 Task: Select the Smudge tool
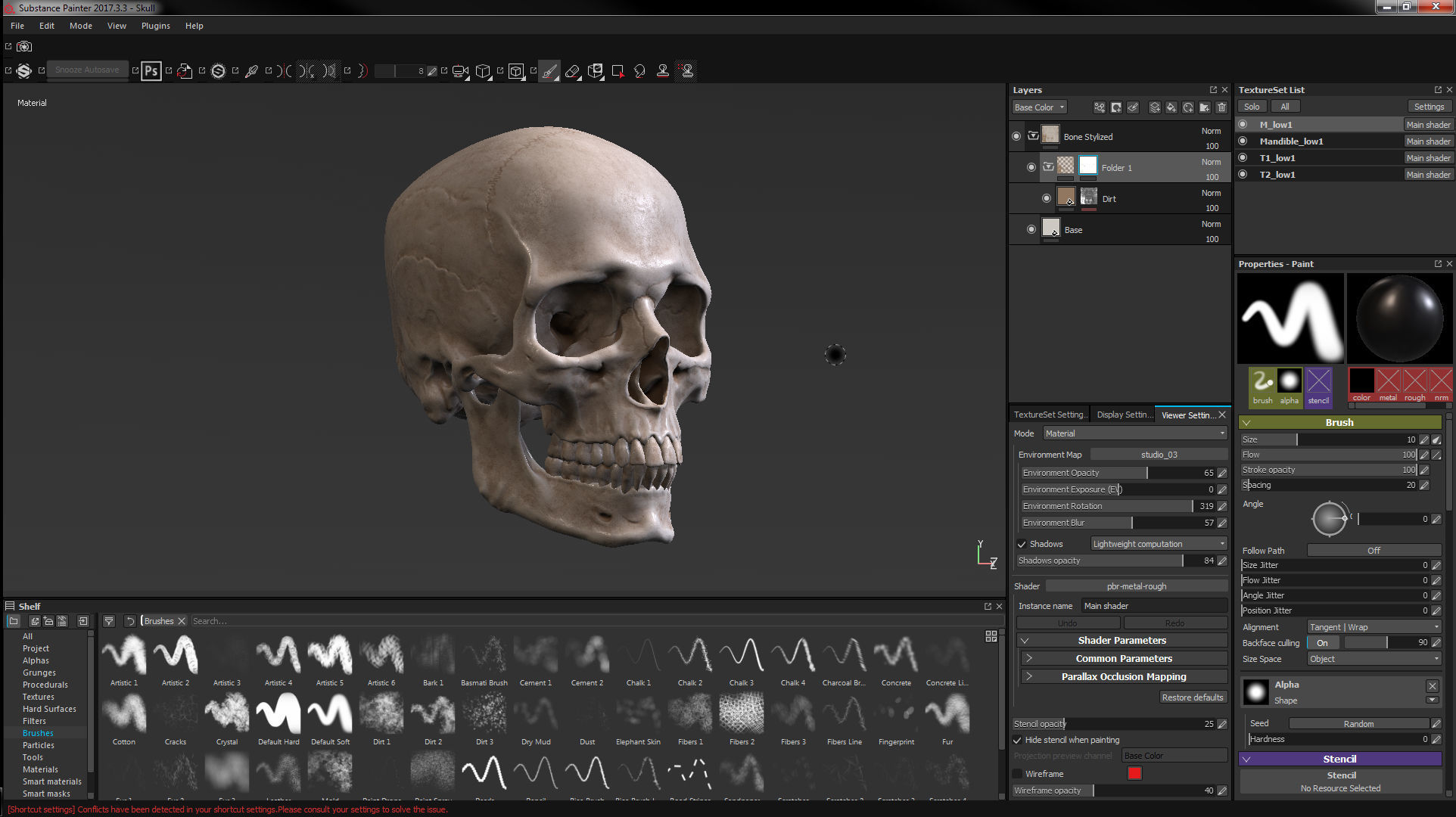639,71
